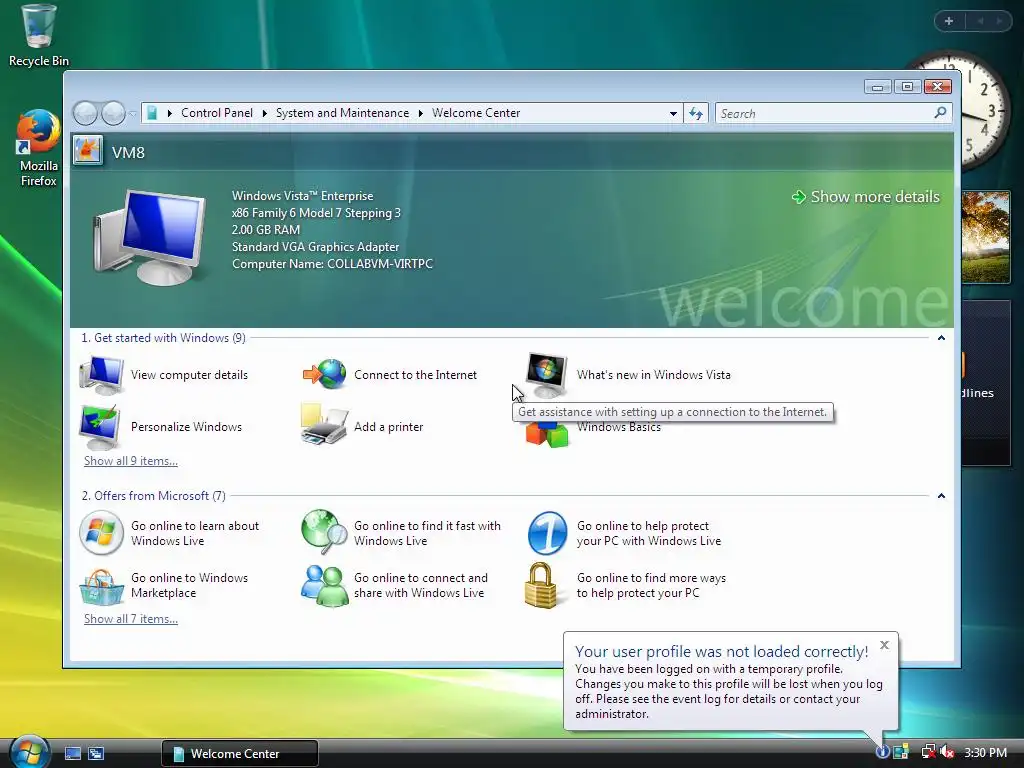
Task: Click Go online to Windows Marketplace text
Action: pyautogui.click(x=189, y=585)
